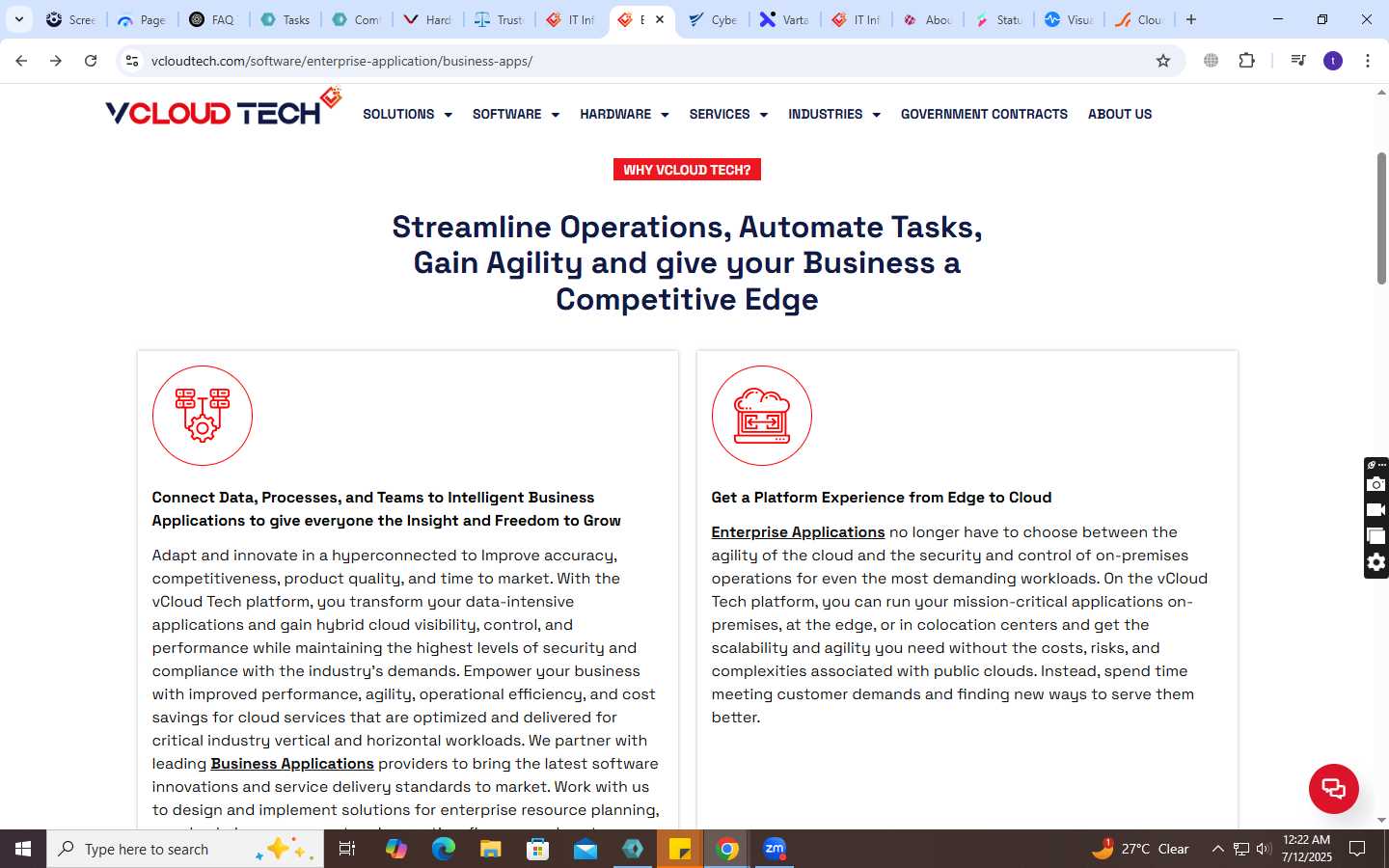The height and width of the screenshot is (868, 1389).
Task: Open Copilot from taskbar
Action: 396,849
